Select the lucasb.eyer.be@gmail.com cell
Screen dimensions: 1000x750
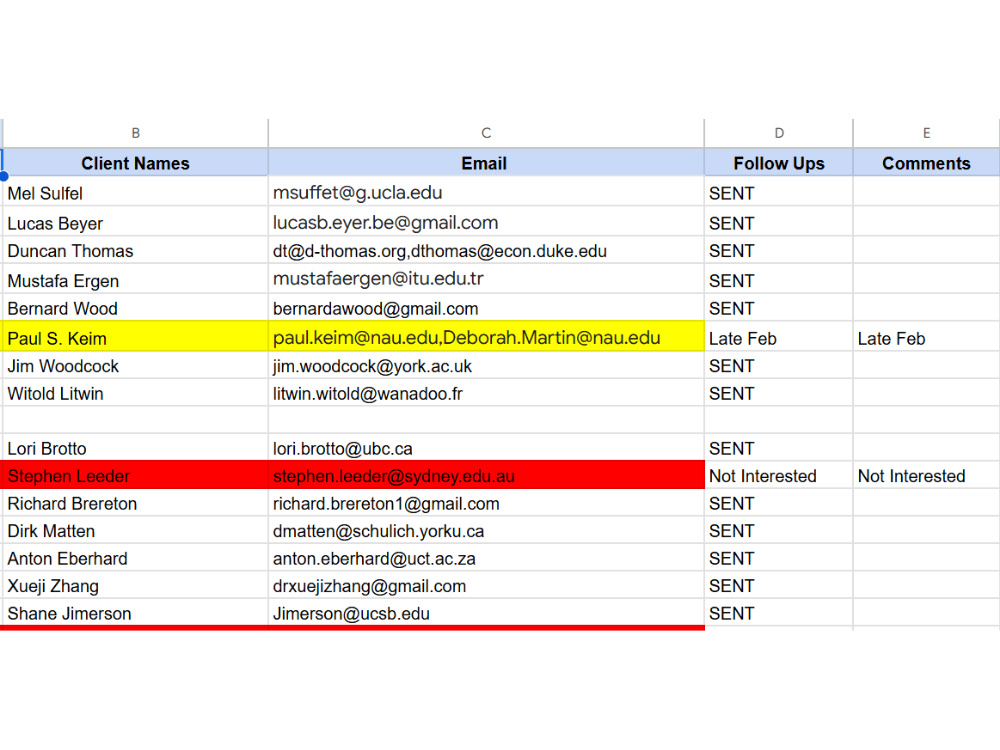pyautogui.click(x=486, y=221)
